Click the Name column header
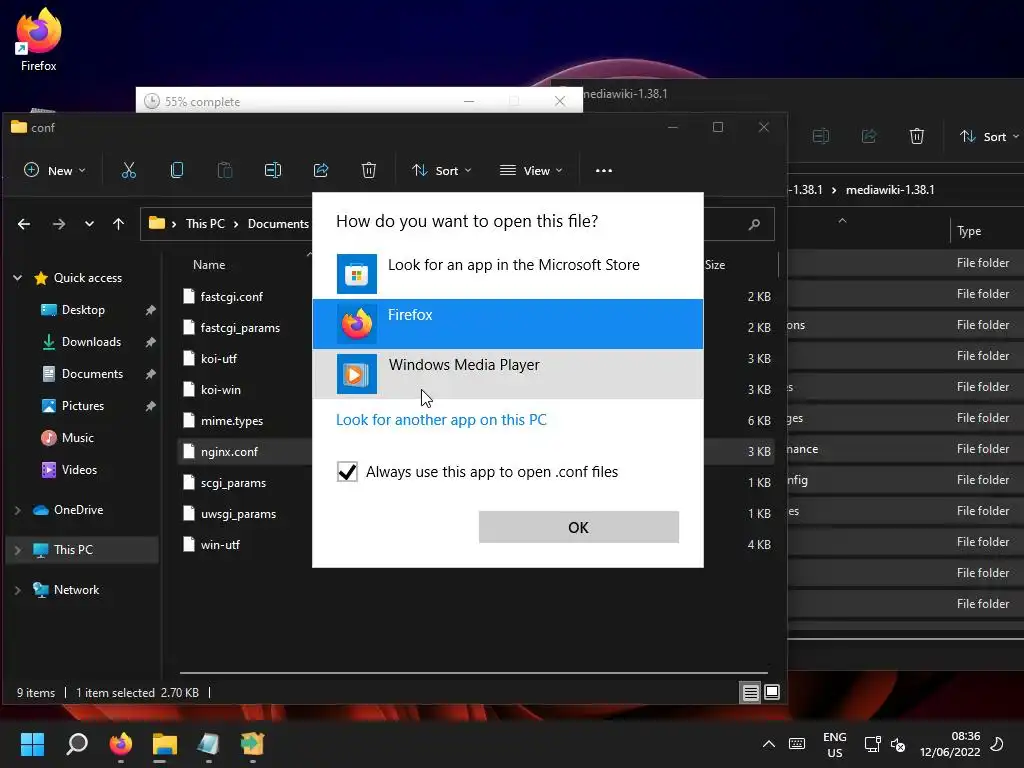 [209, 265]
